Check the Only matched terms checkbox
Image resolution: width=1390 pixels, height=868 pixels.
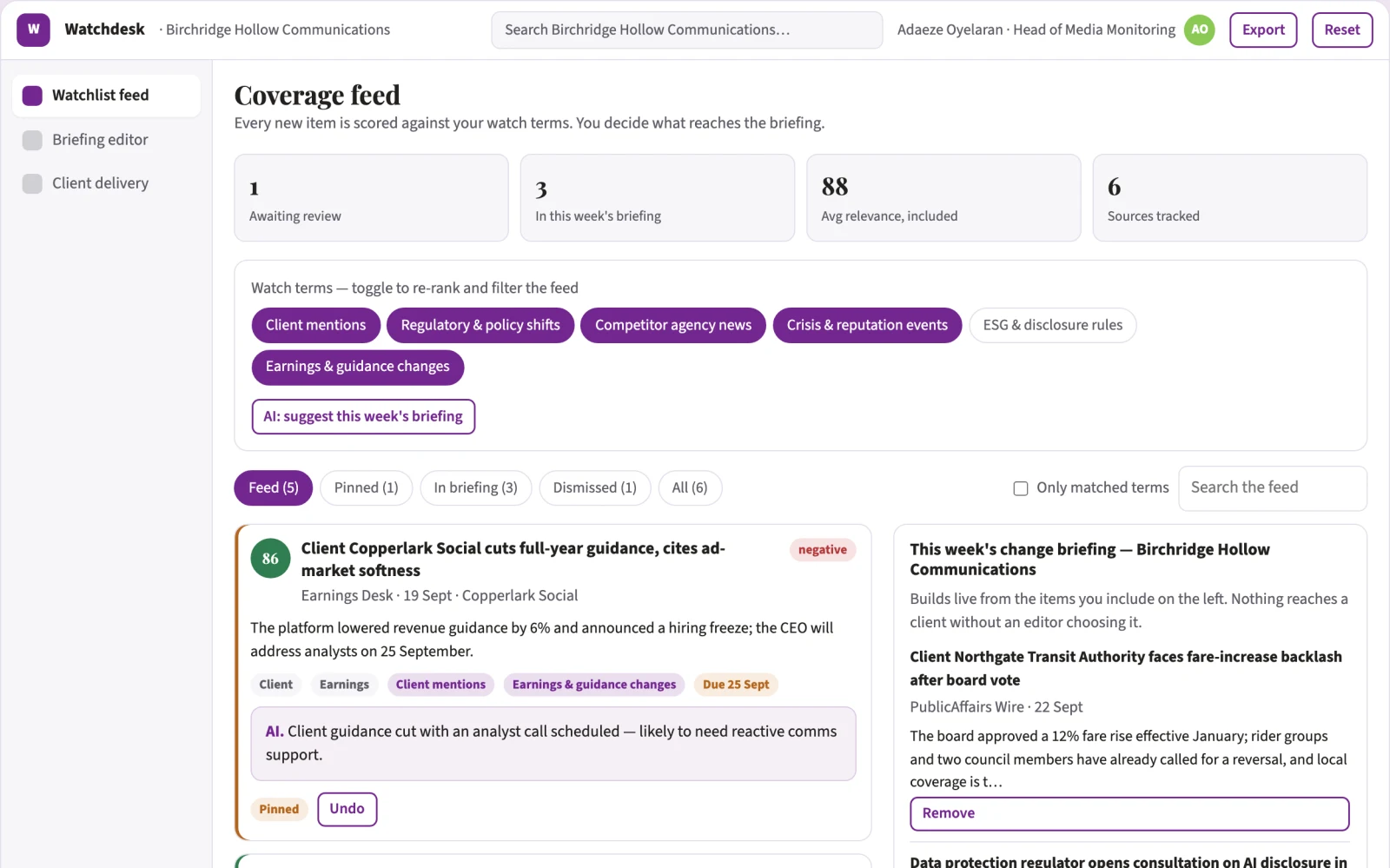[x=1021, y=488]
